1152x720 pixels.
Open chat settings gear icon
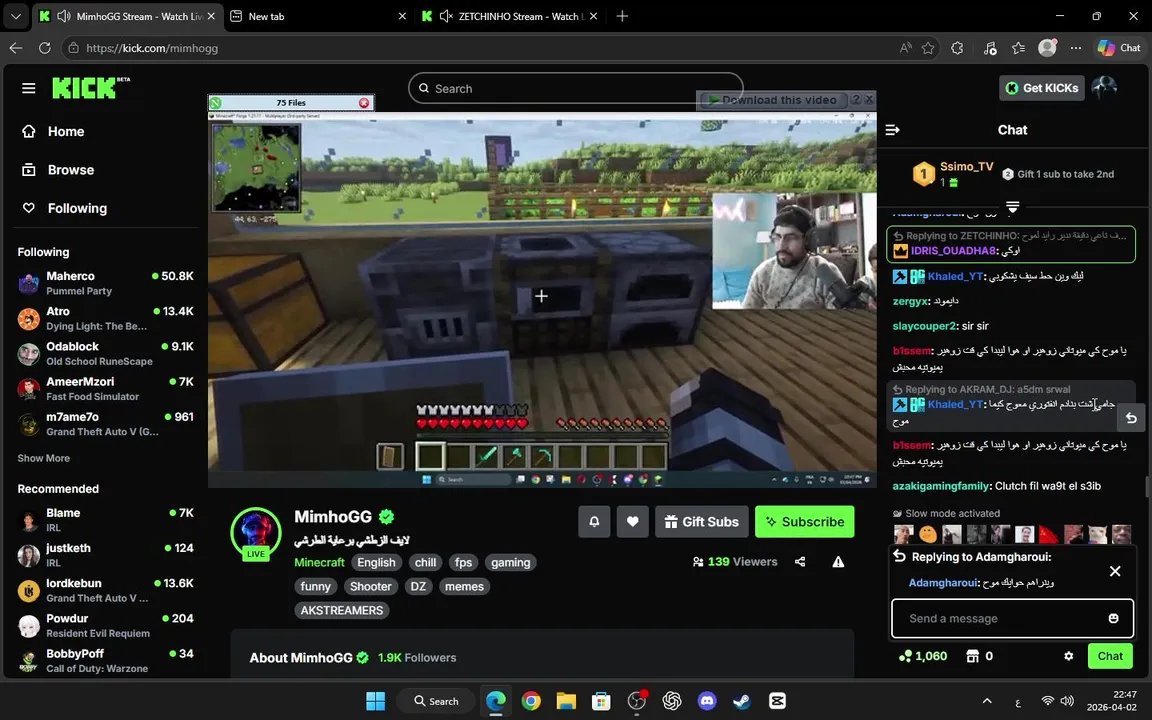click(1068, 656)
